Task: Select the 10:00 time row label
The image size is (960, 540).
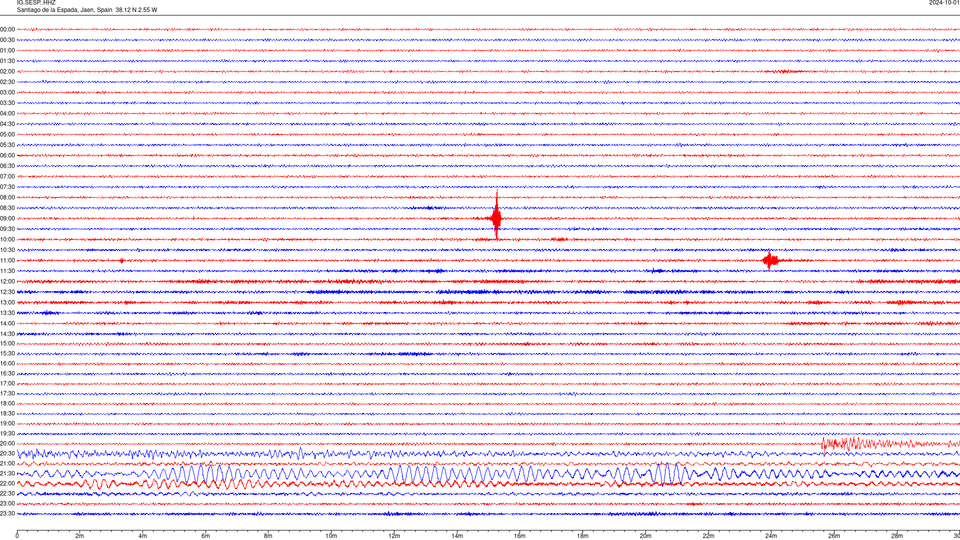Action: click(x=7, y=240)
